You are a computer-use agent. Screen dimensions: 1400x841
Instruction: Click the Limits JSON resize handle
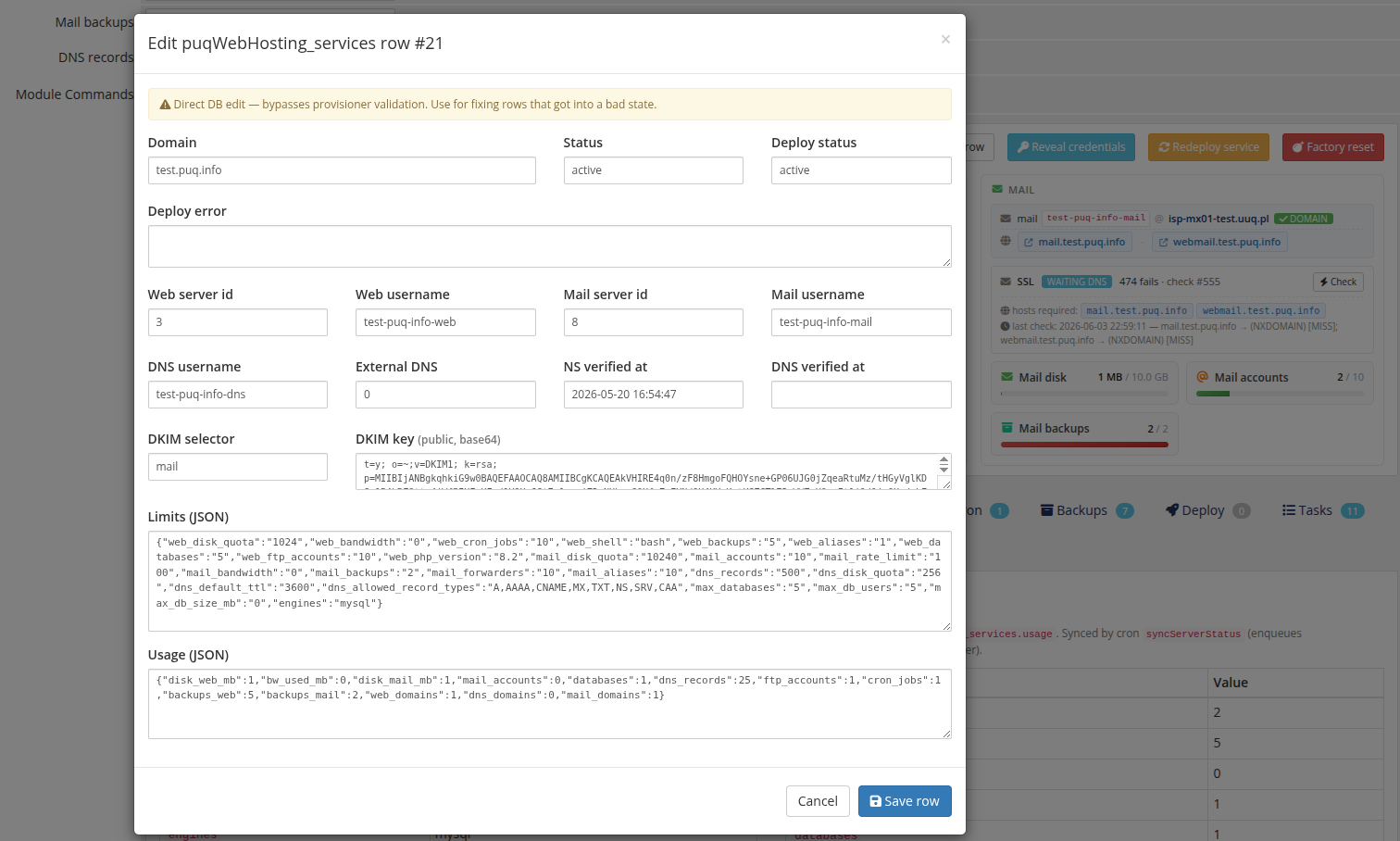tap(946, 626)
